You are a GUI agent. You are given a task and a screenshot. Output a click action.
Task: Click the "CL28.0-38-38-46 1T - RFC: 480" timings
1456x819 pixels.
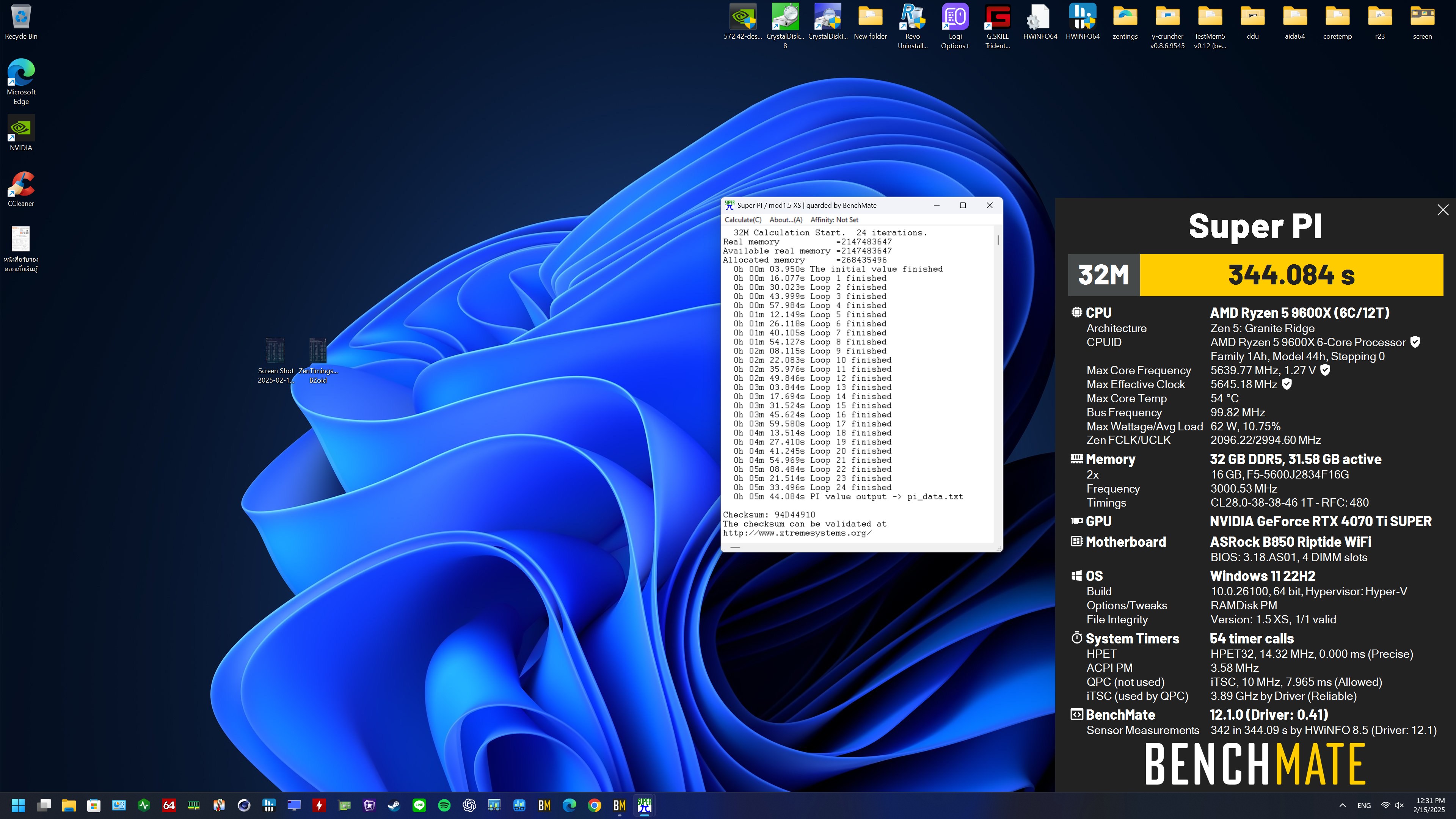tap(1289, 502)
